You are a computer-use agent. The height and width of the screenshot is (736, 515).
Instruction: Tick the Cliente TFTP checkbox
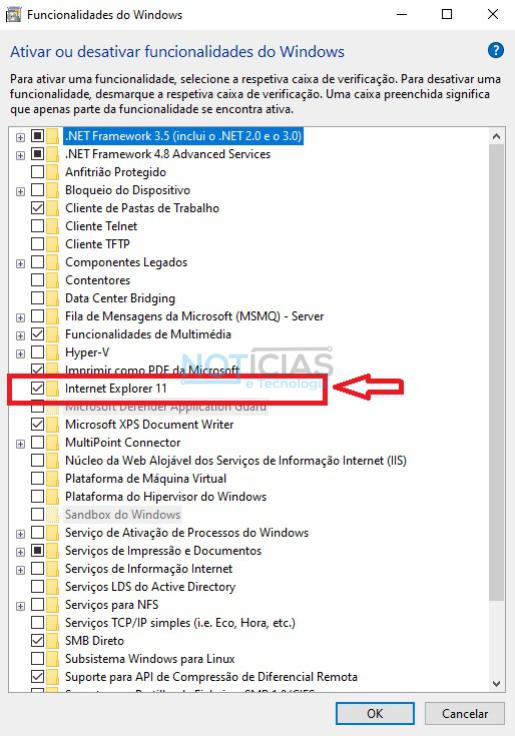38,244
